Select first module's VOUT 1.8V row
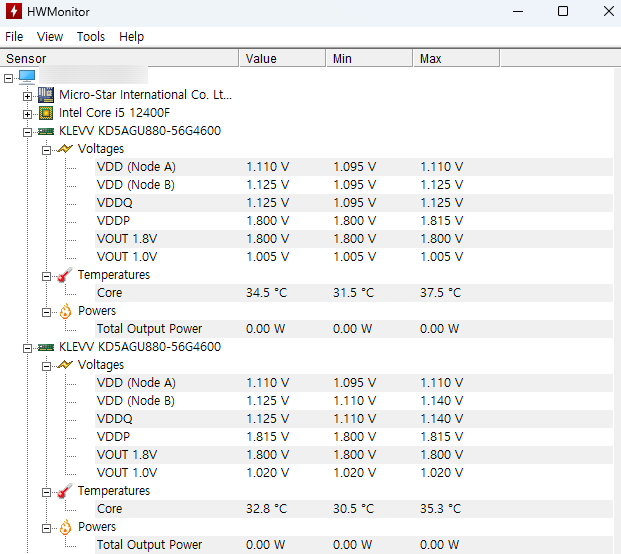This screenshot has width=621, height=554. [354, 239]
